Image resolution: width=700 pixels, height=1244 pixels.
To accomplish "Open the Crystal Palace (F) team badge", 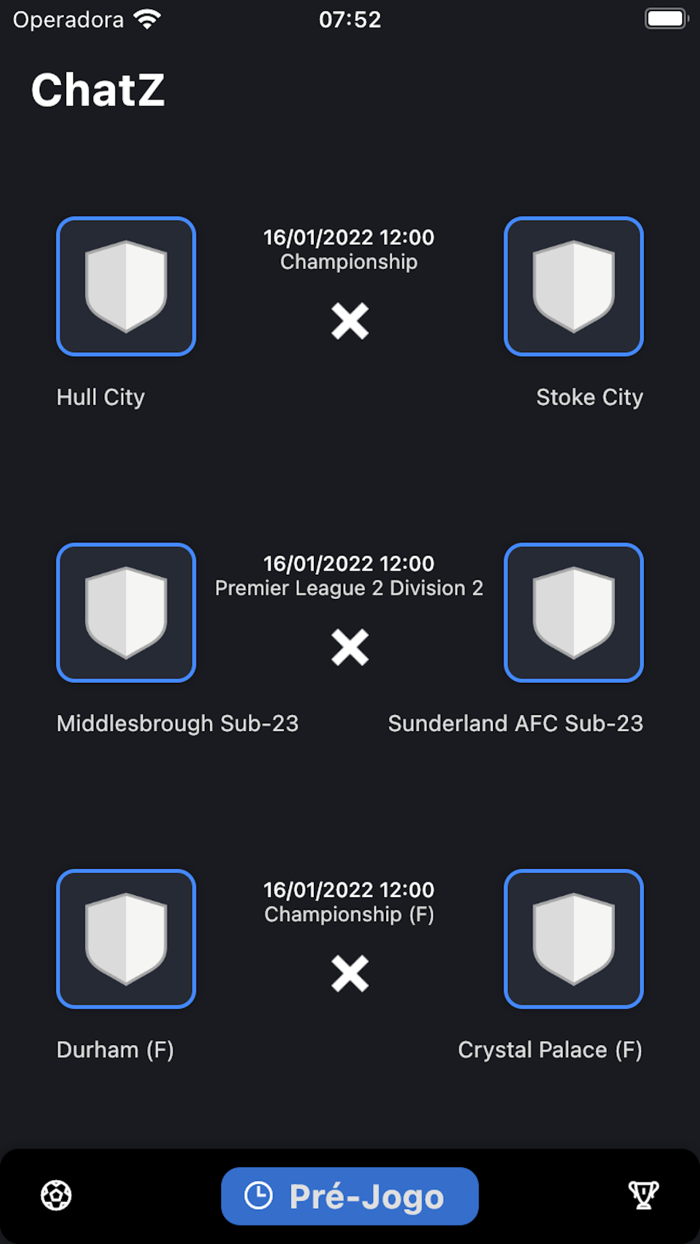I will coord(574,938).
